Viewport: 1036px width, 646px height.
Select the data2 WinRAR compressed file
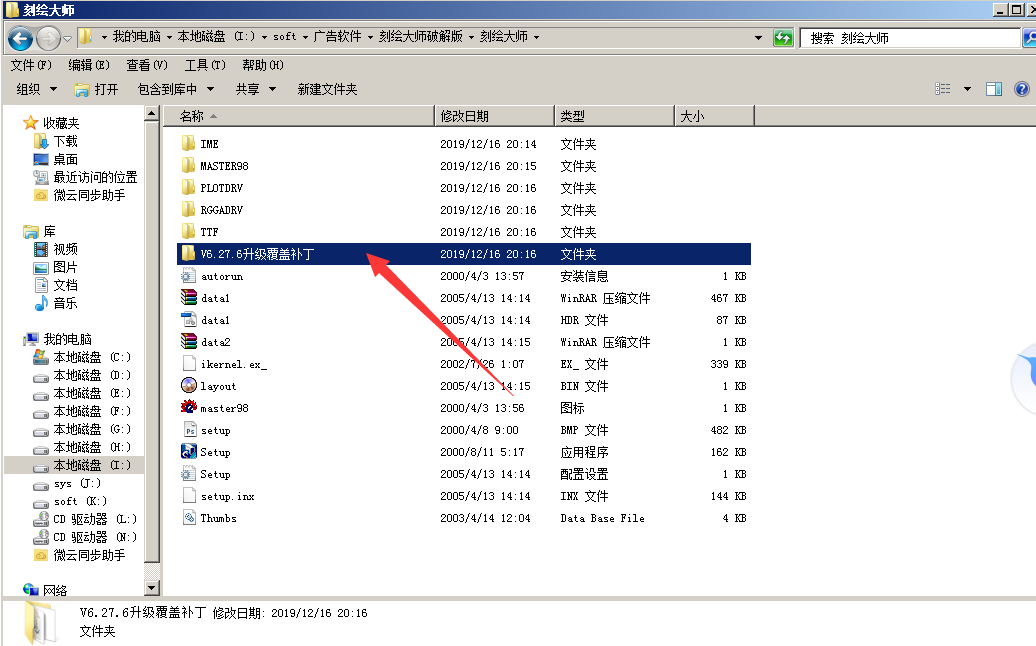214,342
